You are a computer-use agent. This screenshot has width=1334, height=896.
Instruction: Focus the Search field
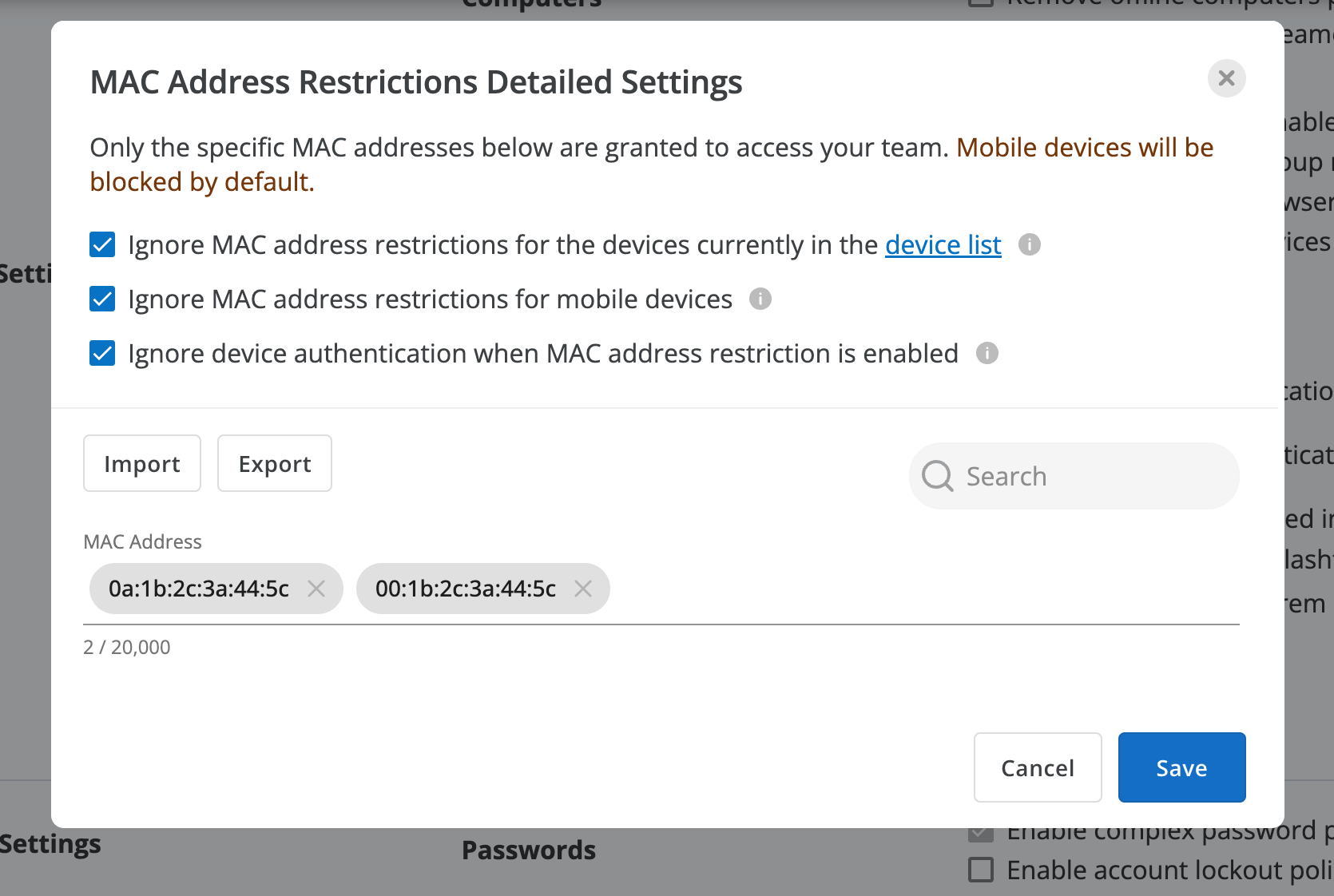(x=1074, y=476)
